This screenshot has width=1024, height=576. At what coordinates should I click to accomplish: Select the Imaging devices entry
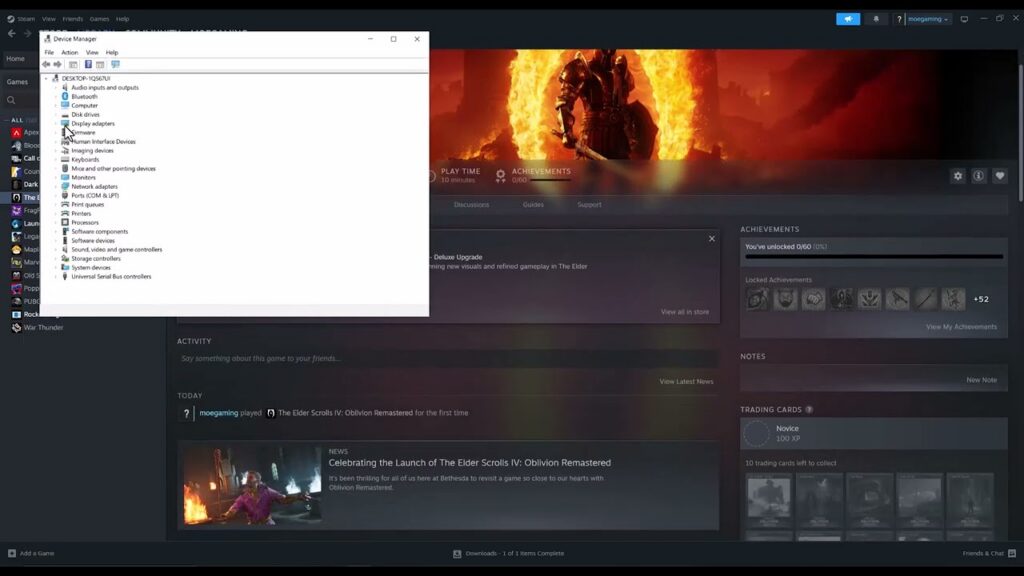point(92,151)
